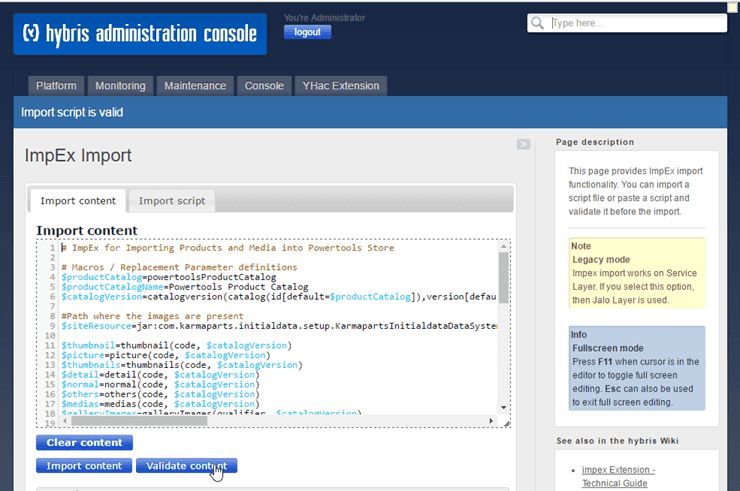Open the YHac Extension menu tab
This screenshot has height=491, width=740.
(x=341, y=86)
